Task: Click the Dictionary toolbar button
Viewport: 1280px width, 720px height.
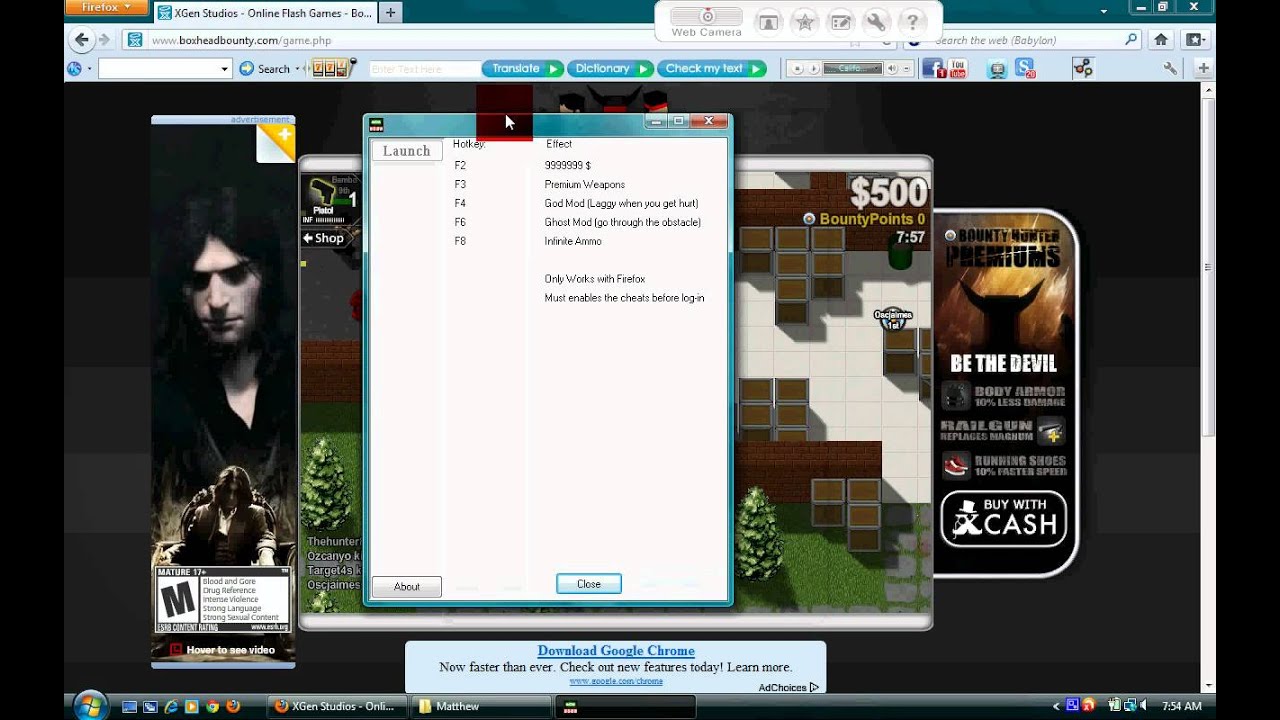Action: point(610,68)
